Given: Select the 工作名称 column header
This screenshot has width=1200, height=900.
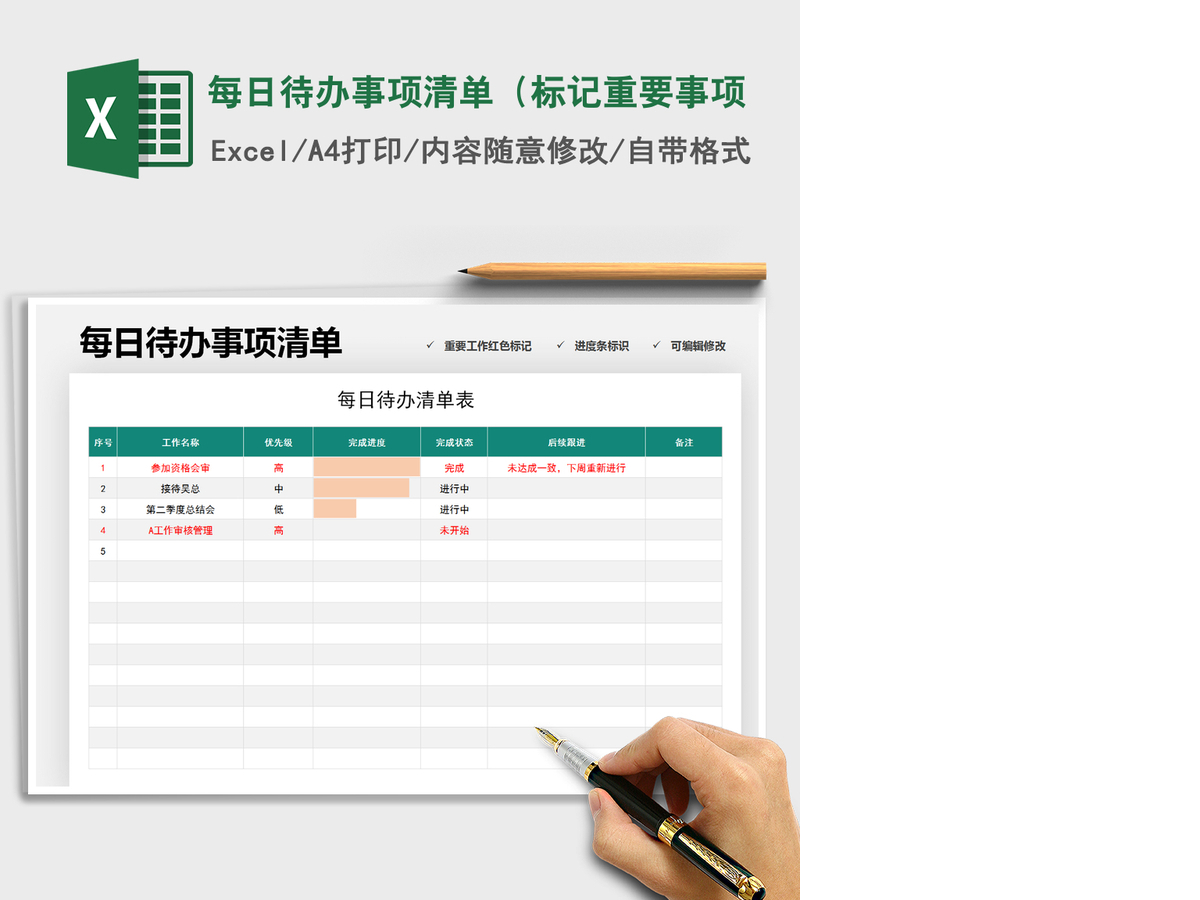Looking at the screenshot, I should (x=180, y=442).
